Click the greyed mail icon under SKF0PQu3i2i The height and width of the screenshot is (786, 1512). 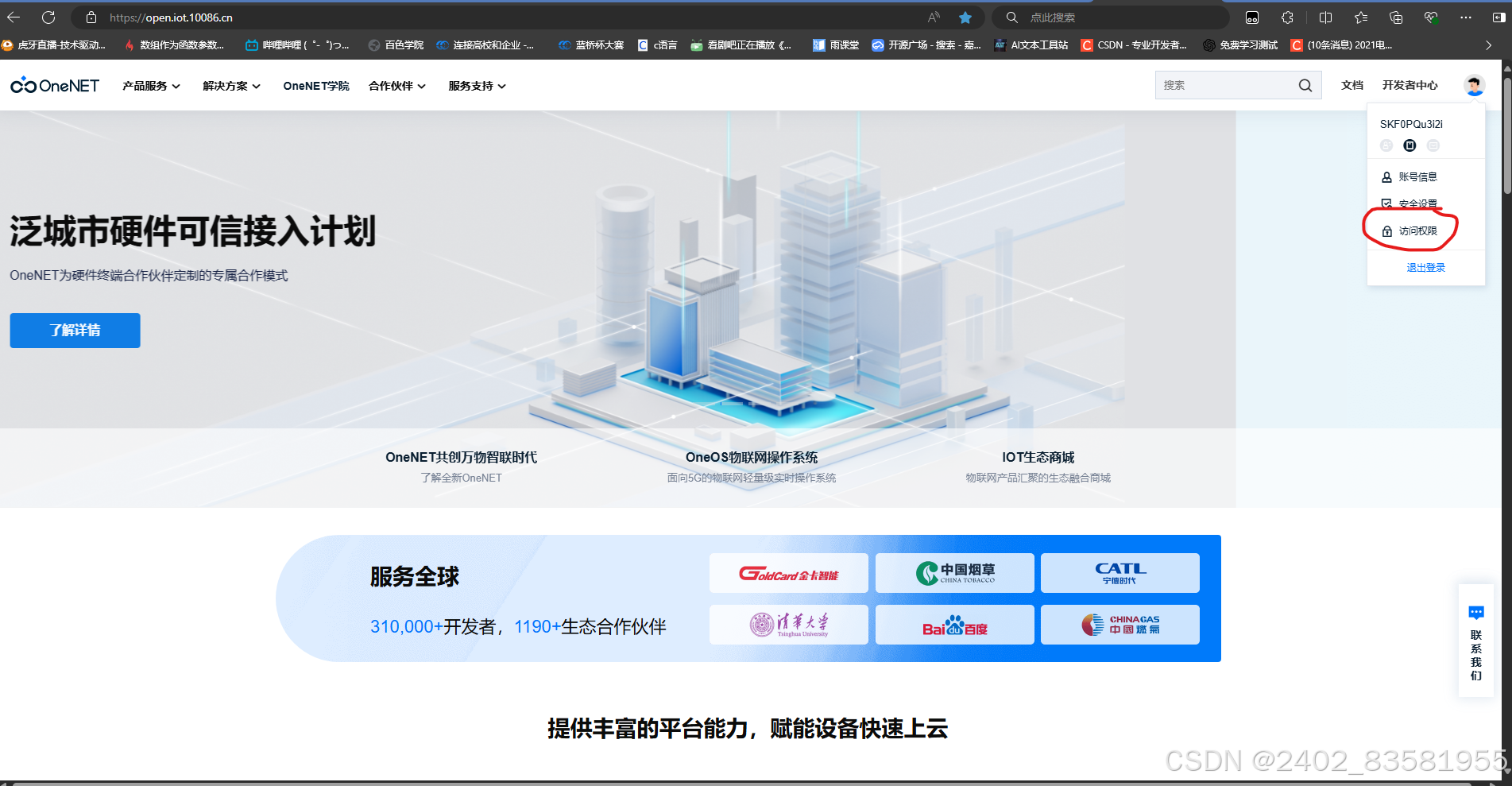pyautogui.click(x=1433, y=145)
